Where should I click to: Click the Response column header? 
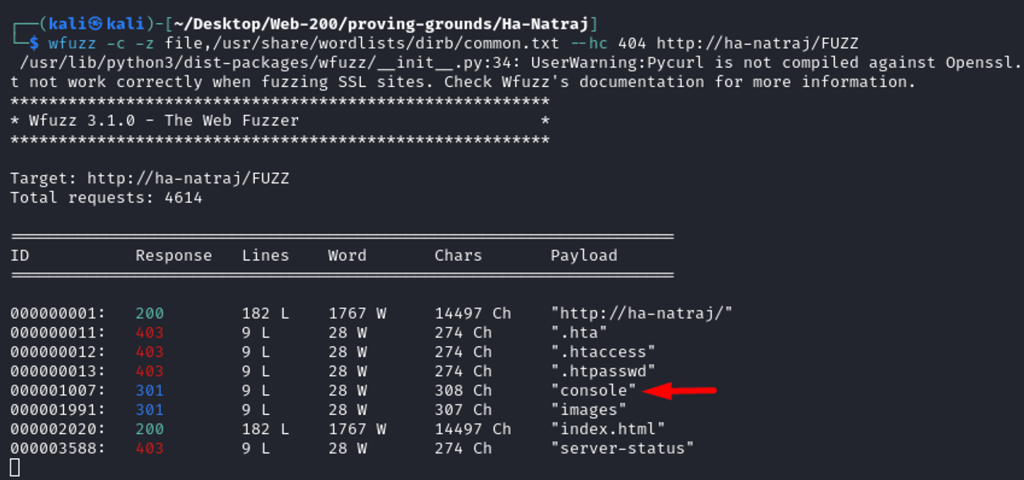[174, 255]
